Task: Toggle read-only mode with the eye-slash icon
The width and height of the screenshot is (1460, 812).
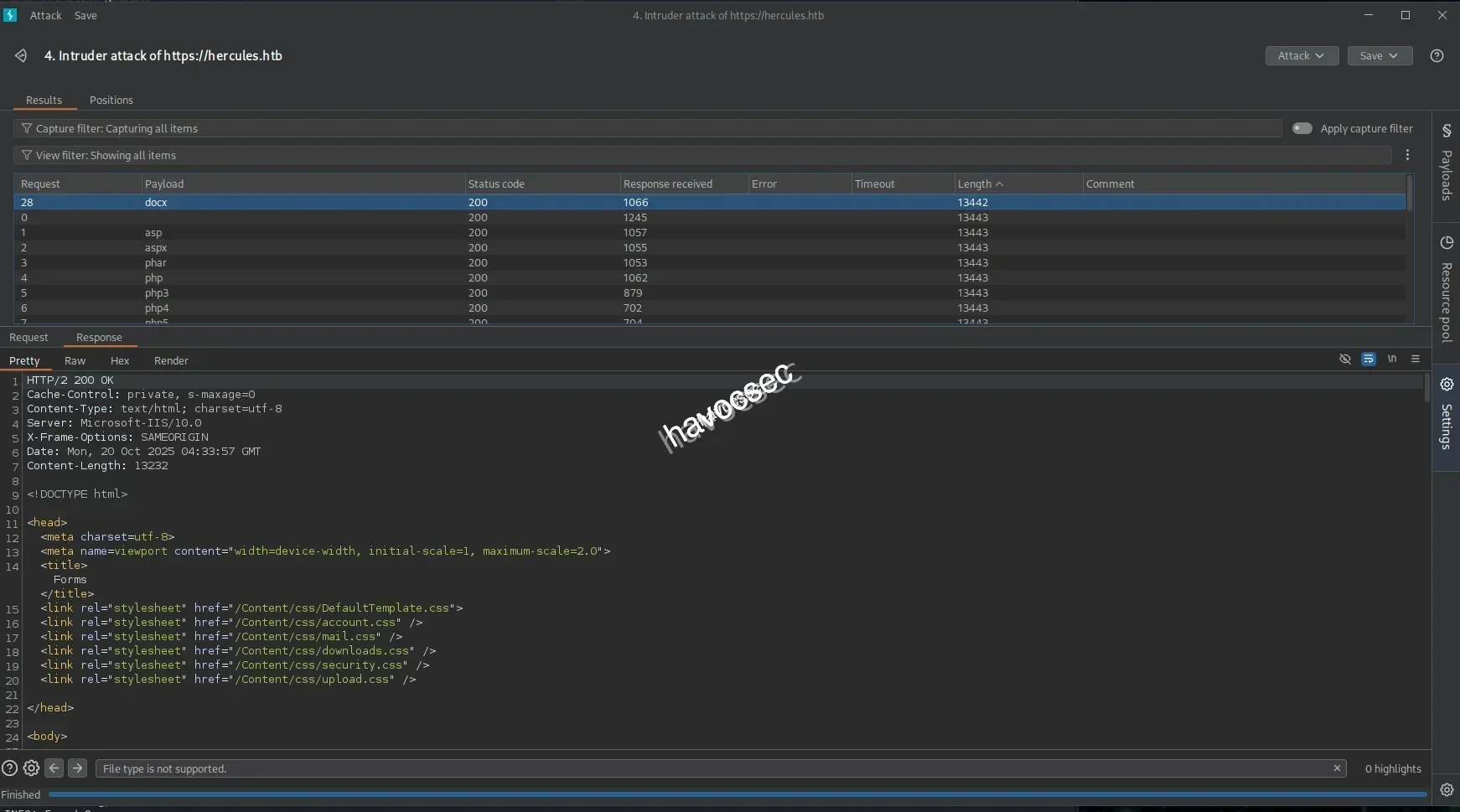Action: [1344, 359]
